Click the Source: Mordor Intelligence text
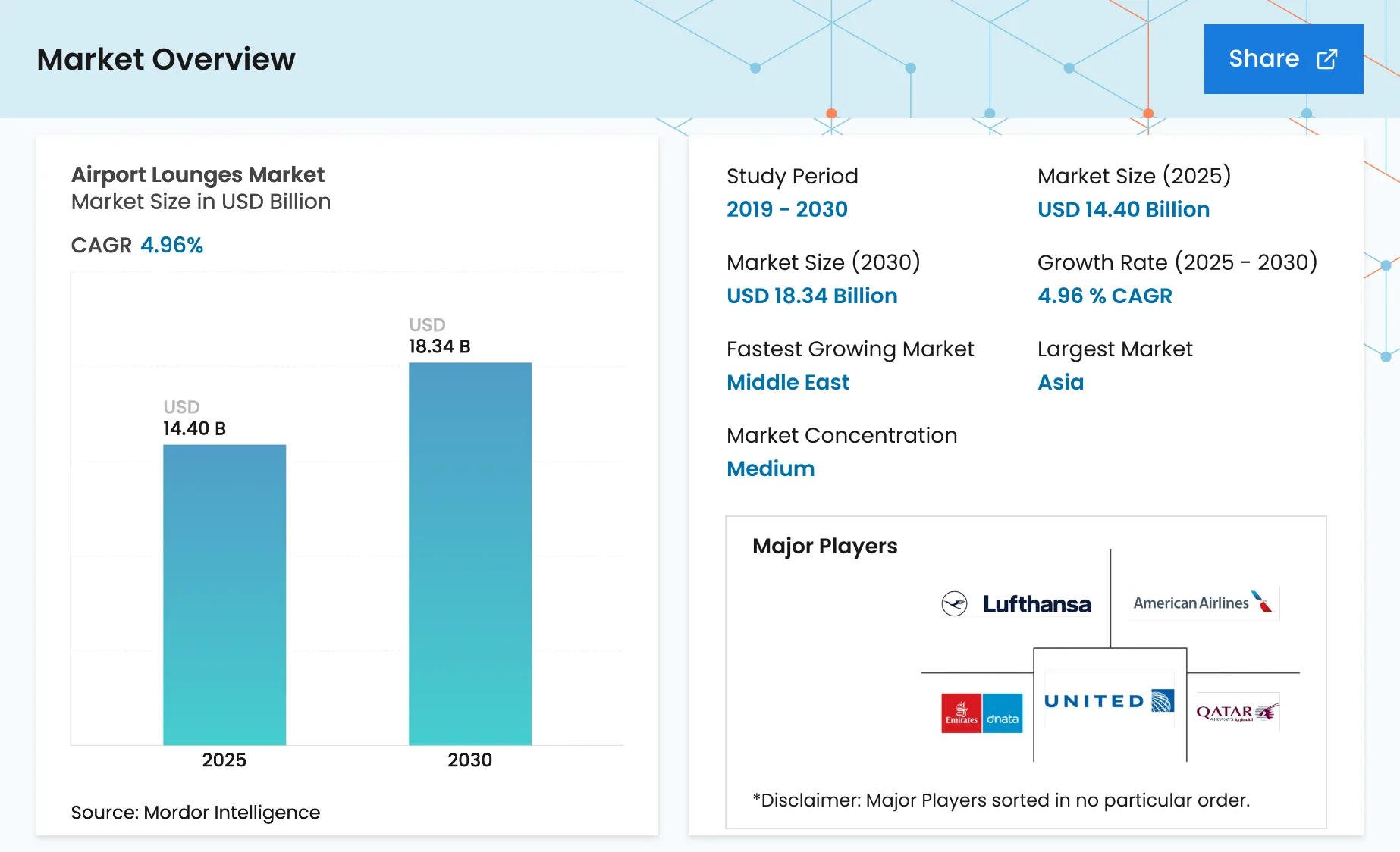 coord(196,813)
